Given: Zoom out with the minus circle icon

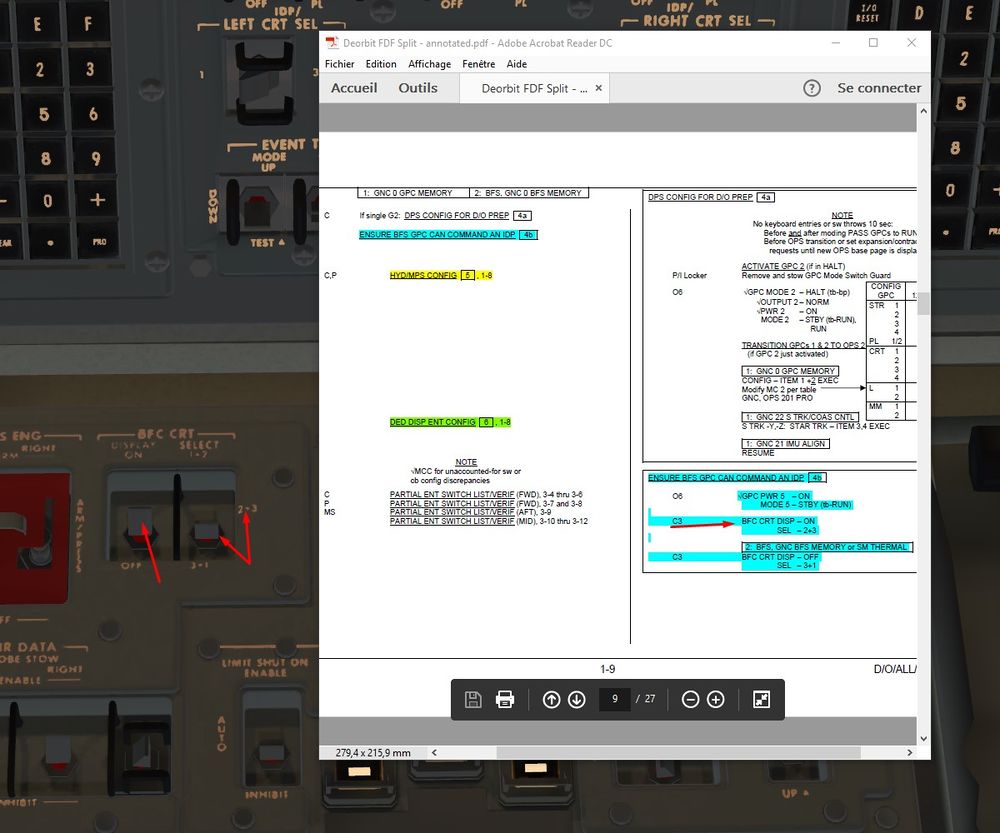Looking at the screenshot, I should (x=690, y=700).
